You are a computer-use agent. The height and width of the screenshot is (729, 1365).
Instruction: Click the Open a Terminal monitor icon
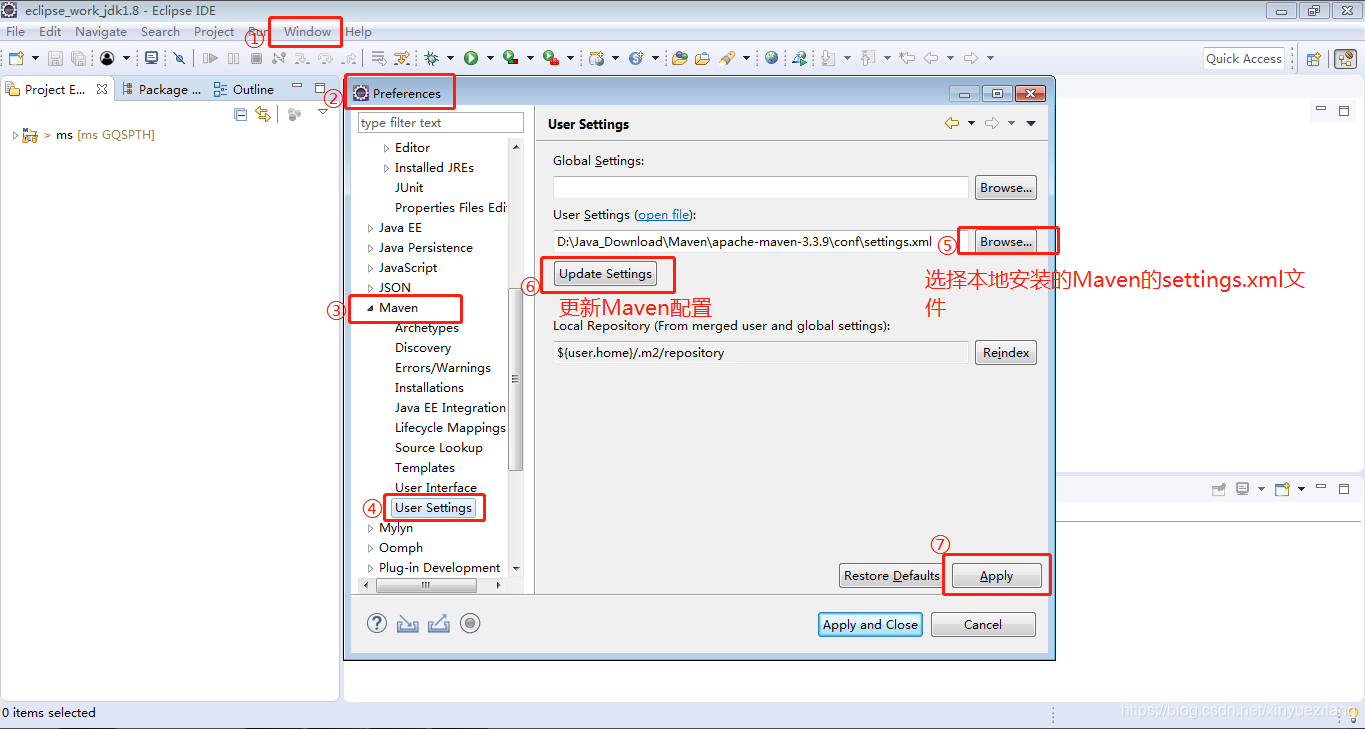[150, 58]
